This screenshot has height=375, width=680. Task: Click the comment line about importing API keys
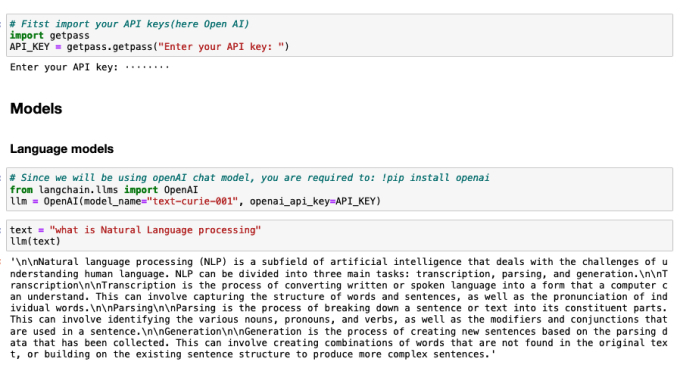(129, 24)
